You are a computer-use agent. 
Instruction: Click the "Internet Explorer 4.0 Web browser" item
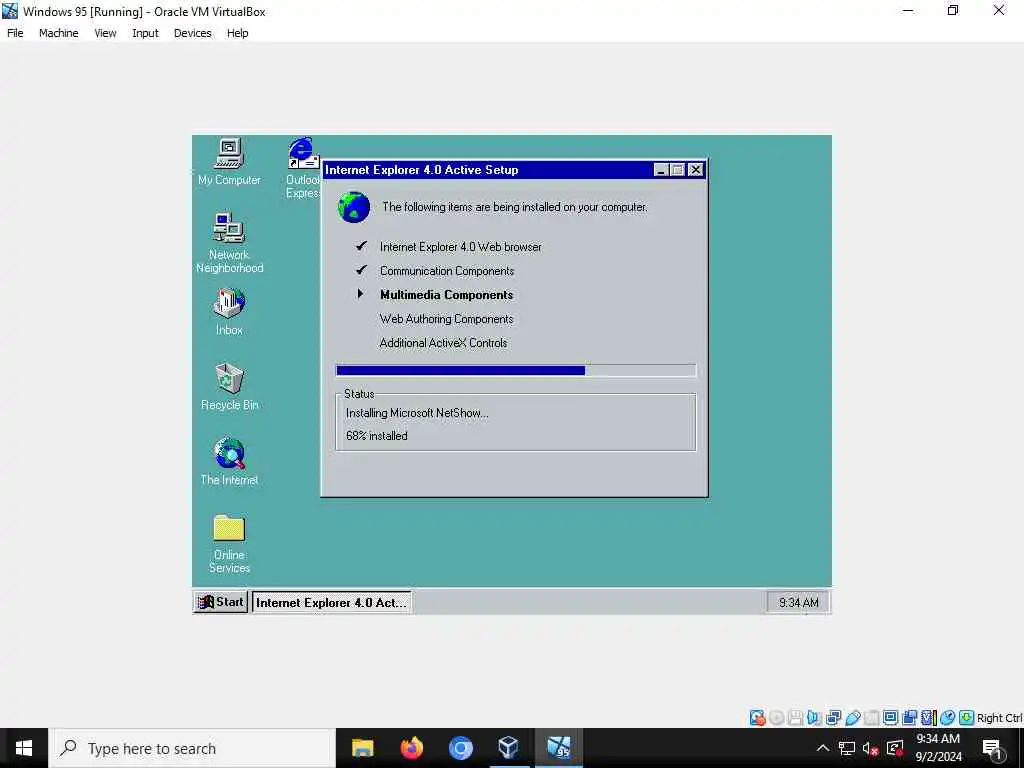460,247
